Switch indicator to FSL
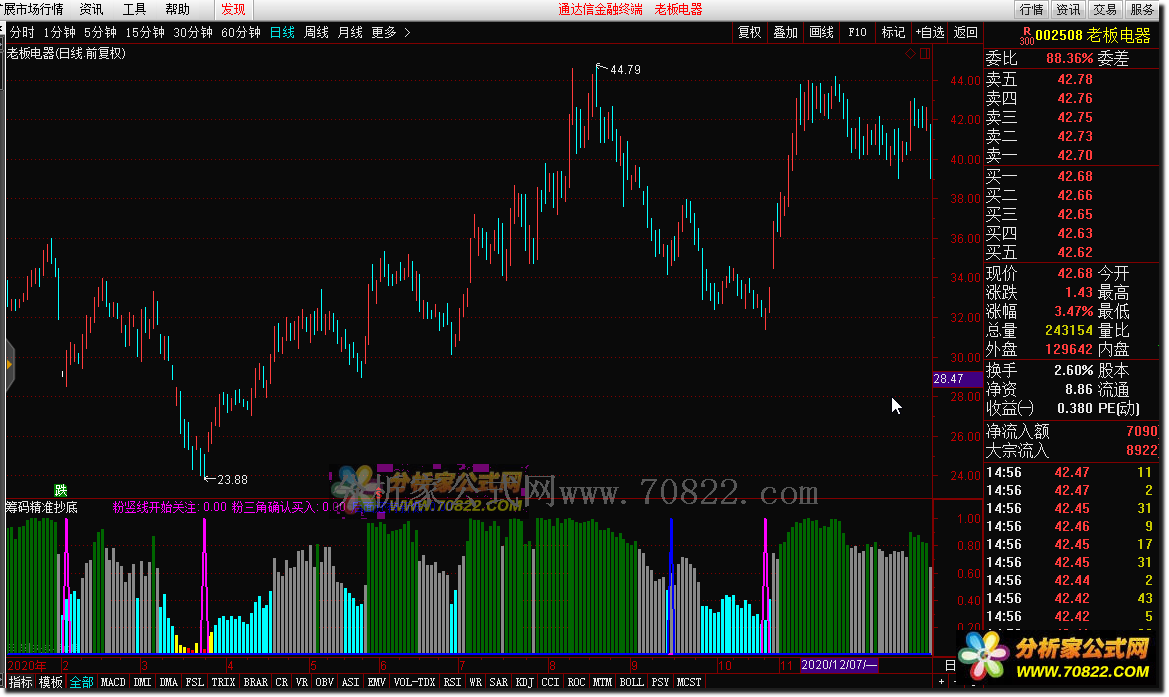 click(x=195, y=682)
